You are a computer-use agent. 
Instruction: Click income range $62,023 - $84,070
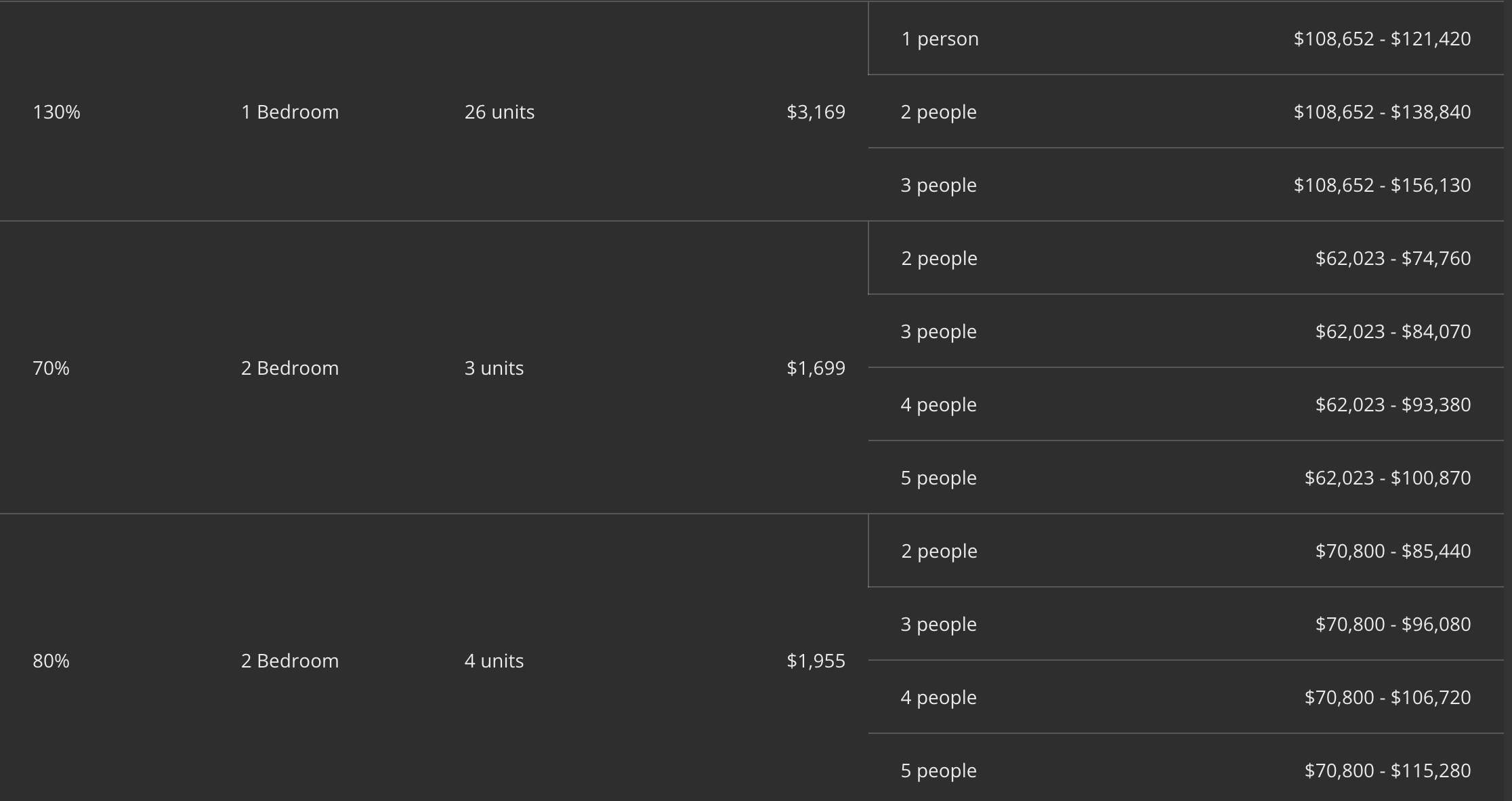click(1393, 331)
